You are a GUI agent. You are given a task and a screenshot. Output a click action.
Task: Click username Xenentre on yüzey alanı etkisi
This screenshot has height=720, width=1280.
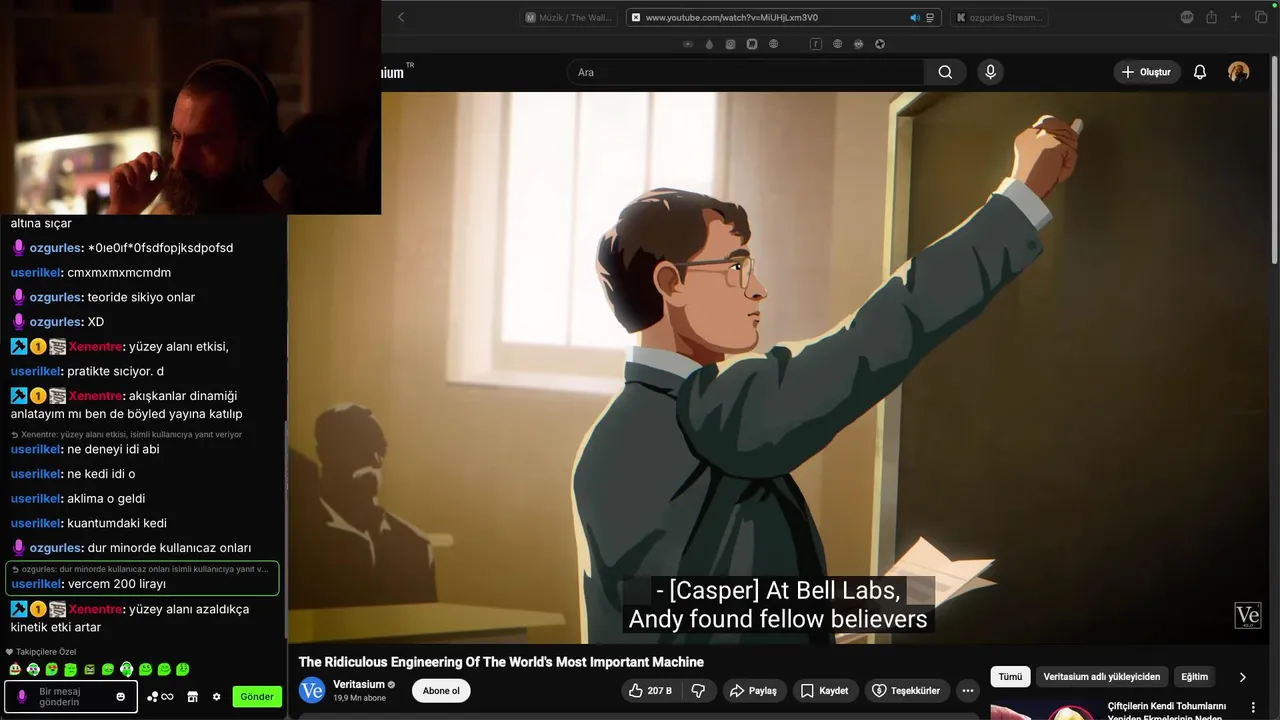click(x=96, y=347)
